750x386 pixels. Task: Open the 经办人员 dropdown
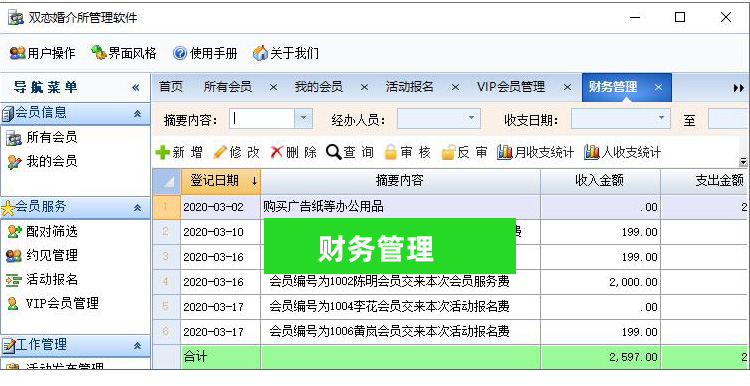click(x=471, y=119)
